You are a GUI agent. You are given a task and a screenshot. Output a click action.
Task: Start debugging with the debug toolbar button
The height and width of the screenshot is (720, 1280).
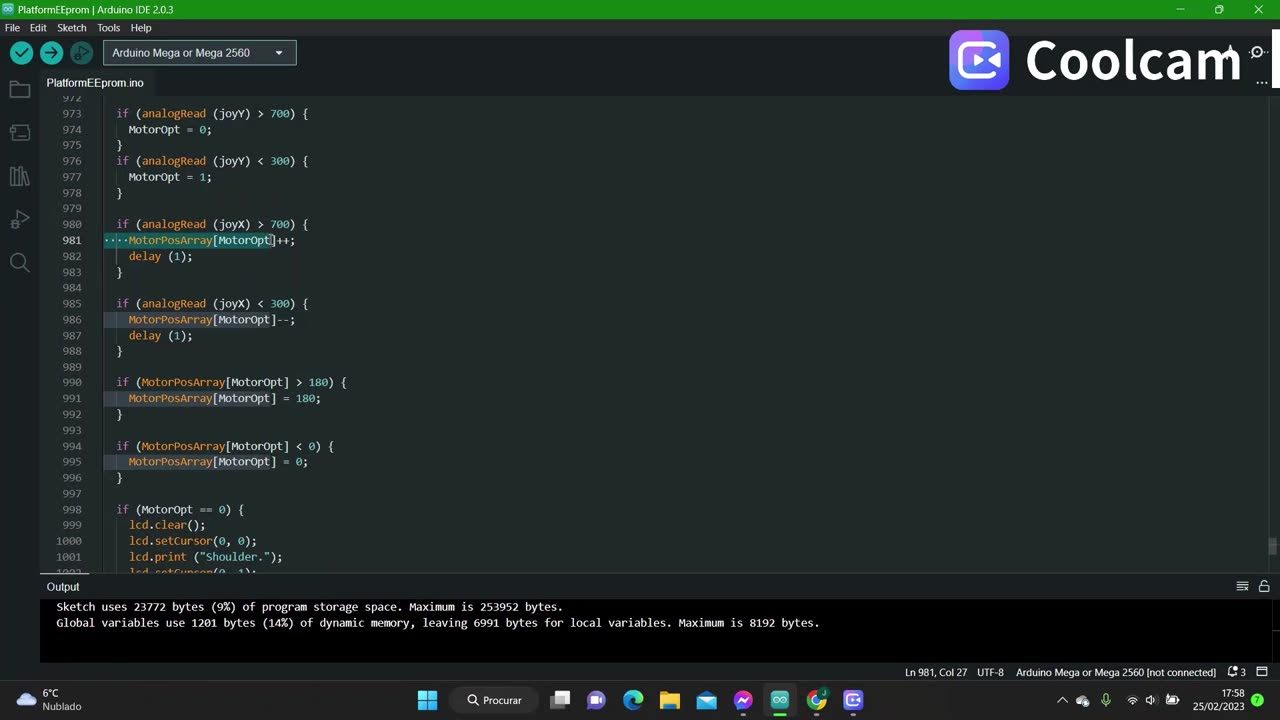82,53
